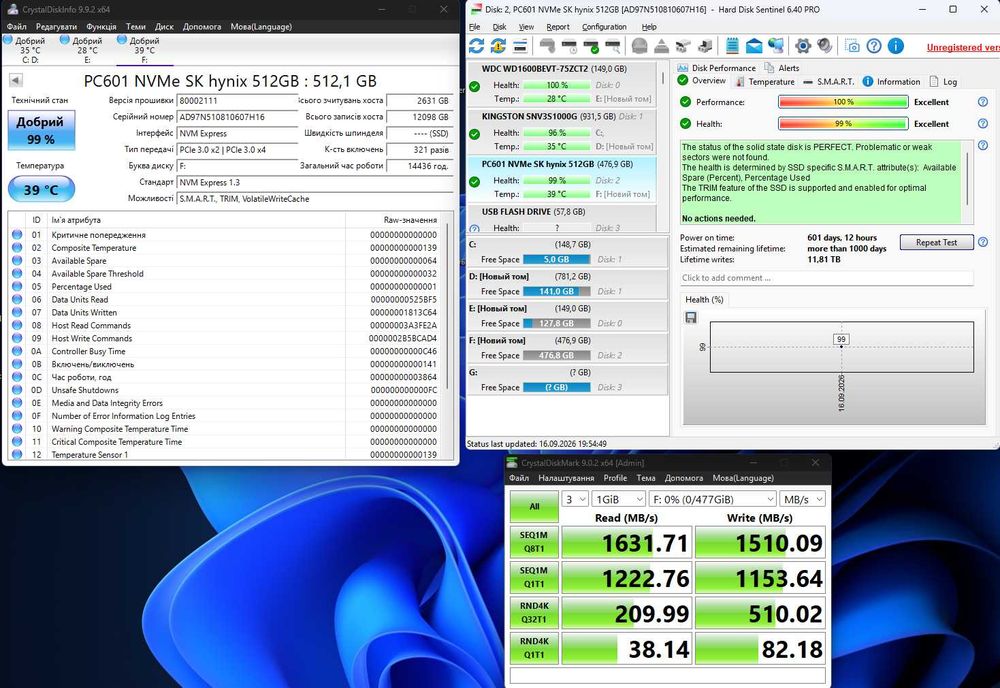Select the Percentage Used attribute row
This screenshot has width=1000, height=688.
[x=228, y=286]
